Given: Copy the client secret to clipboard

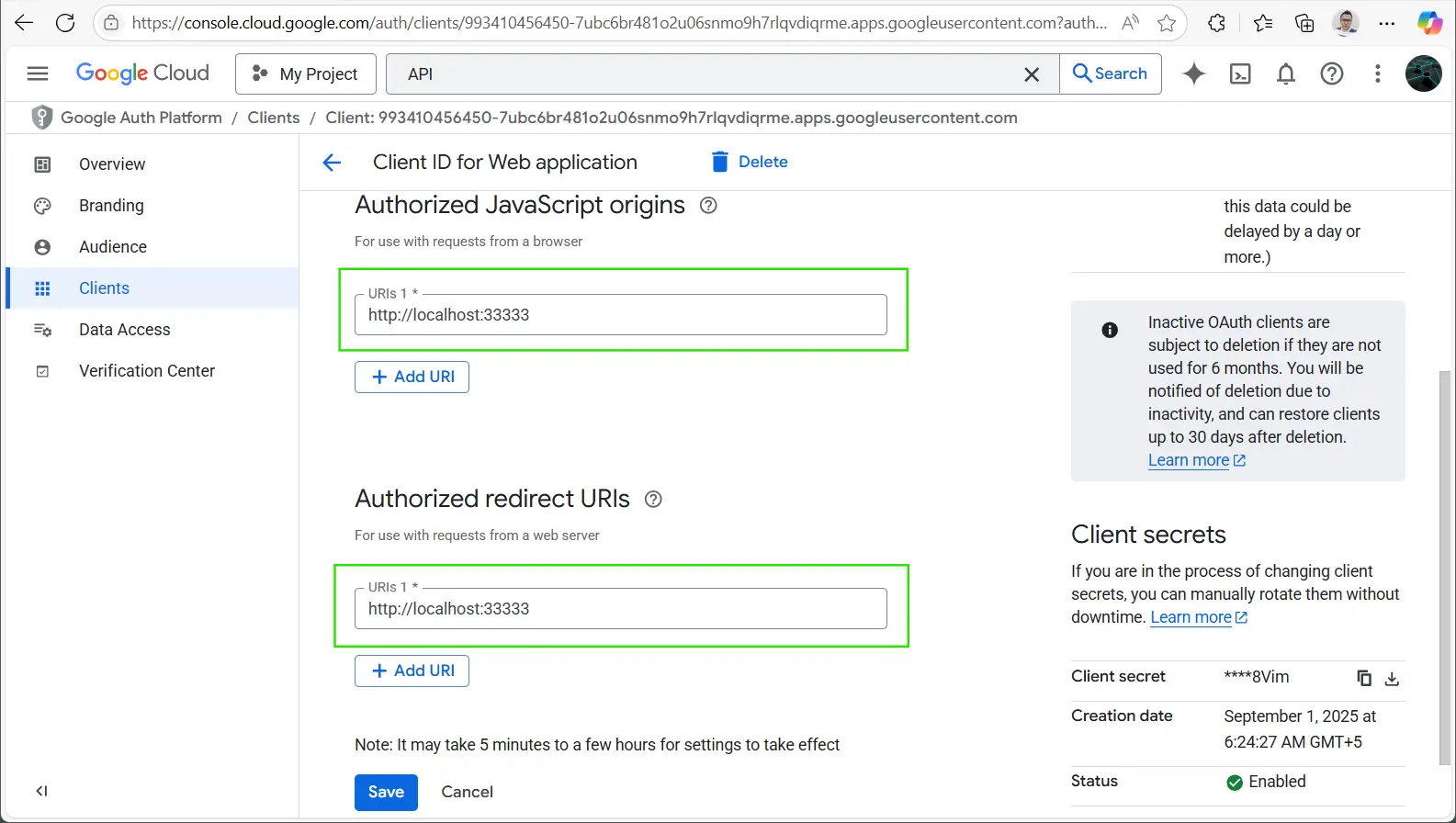Looking at the screenshot, I should [x=1363, y=678].
